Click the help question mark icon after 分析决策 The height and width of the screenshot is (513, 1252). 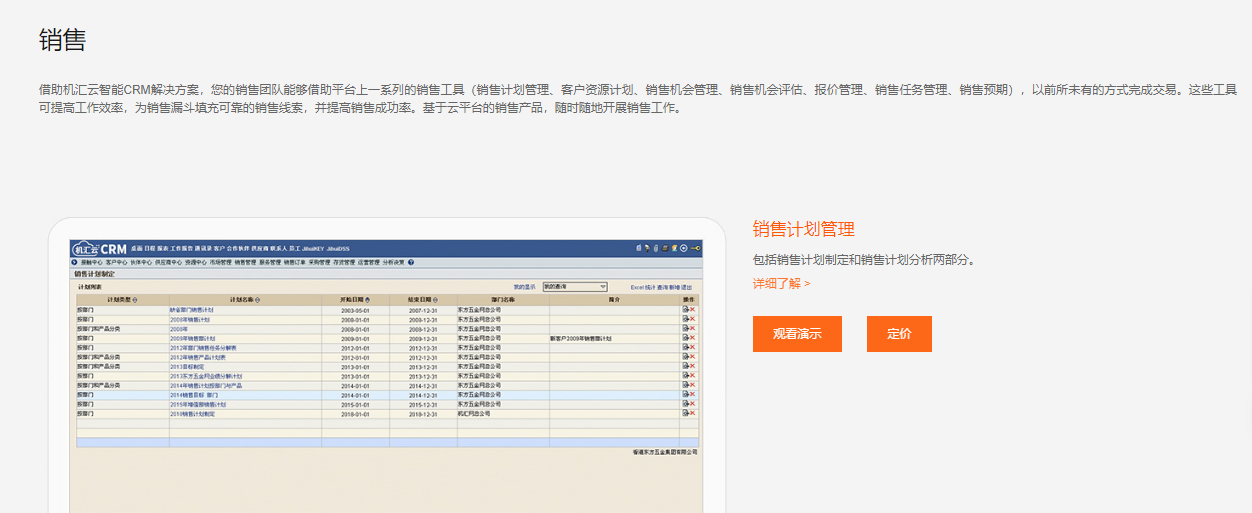(411, 262)
